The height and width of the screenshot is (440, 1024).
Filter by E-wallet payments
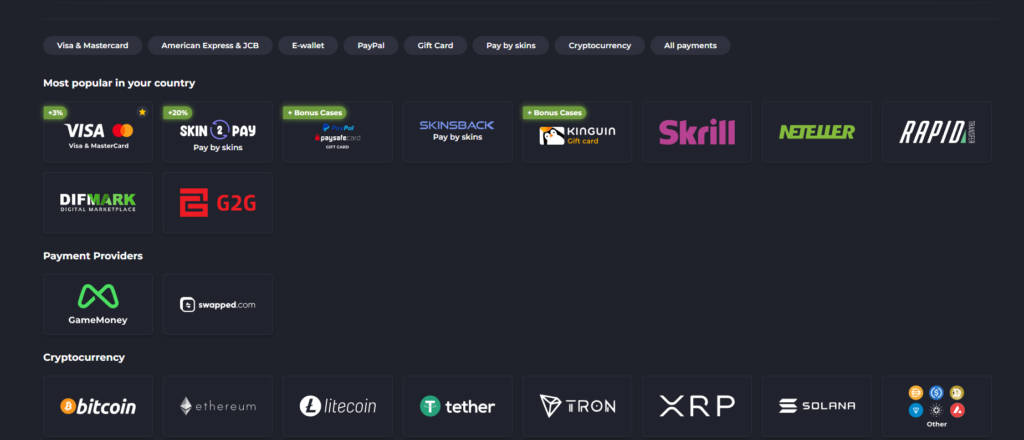[308, 46]
